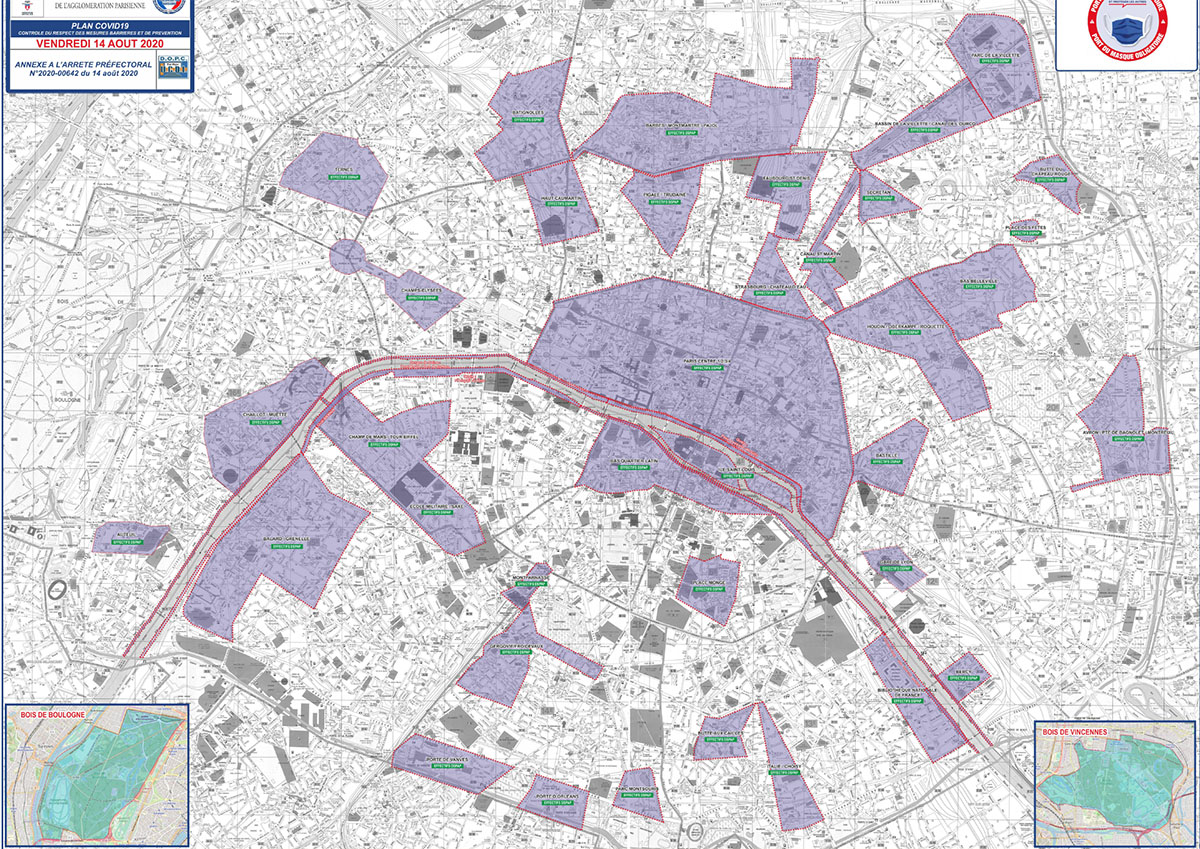Image resolution: width=1200 pixels, height=849 pixels.
Task: Click the circular Étoile zone near Champs-Élysées
Action: click(x=348, y=256)
